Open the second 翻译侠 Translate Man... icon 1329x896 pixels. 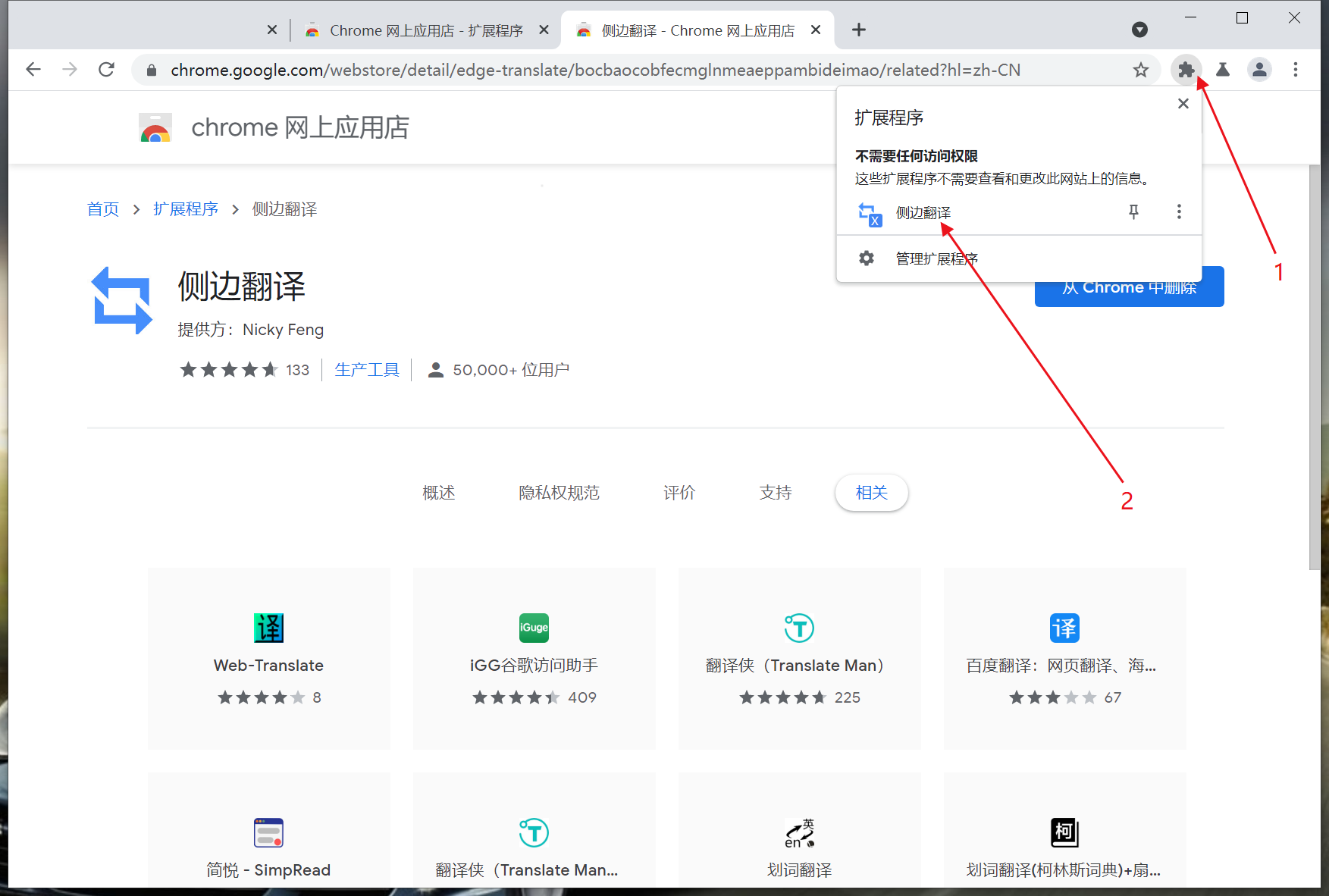534,832
